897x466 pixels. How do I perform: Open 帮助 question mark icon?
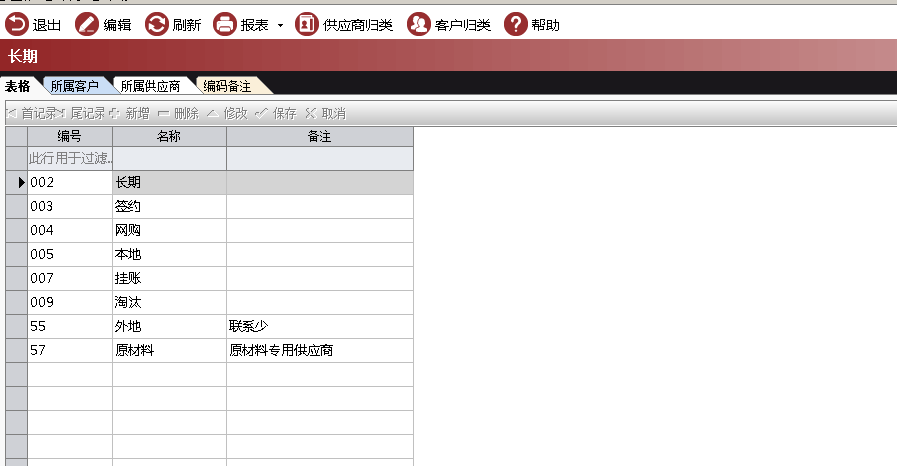click(x=515, y=25)
